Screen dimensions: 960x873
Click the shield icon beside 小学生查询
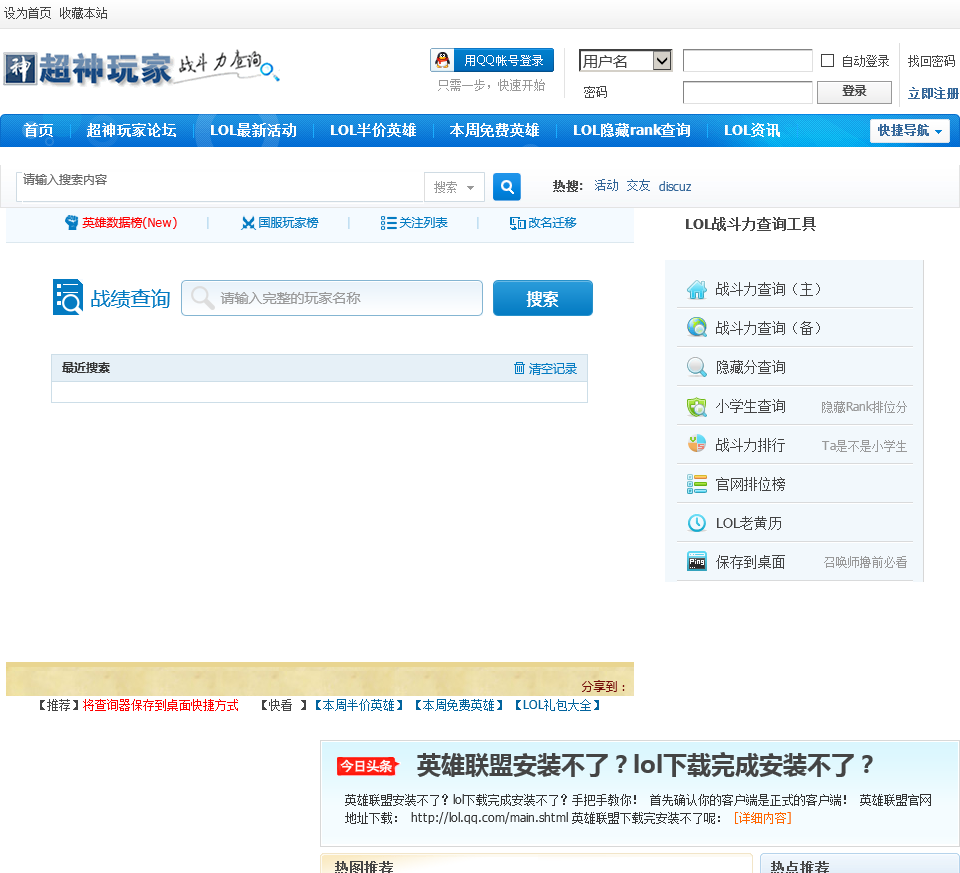(x=697, y=406)
